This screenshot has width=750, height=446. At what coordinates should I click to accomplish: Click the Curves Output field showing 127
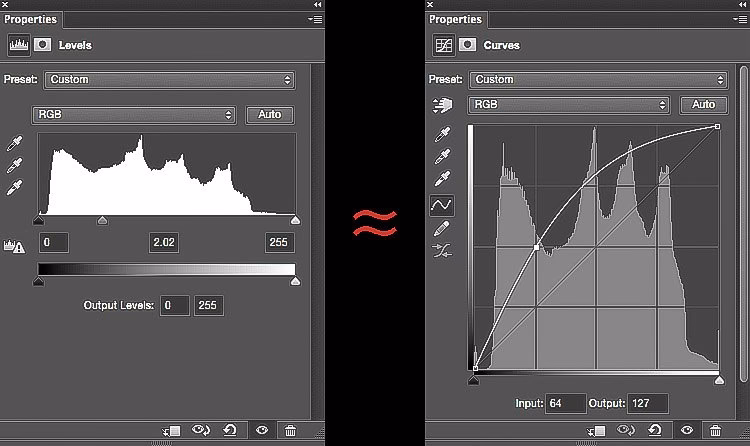[x=648, y=403]
